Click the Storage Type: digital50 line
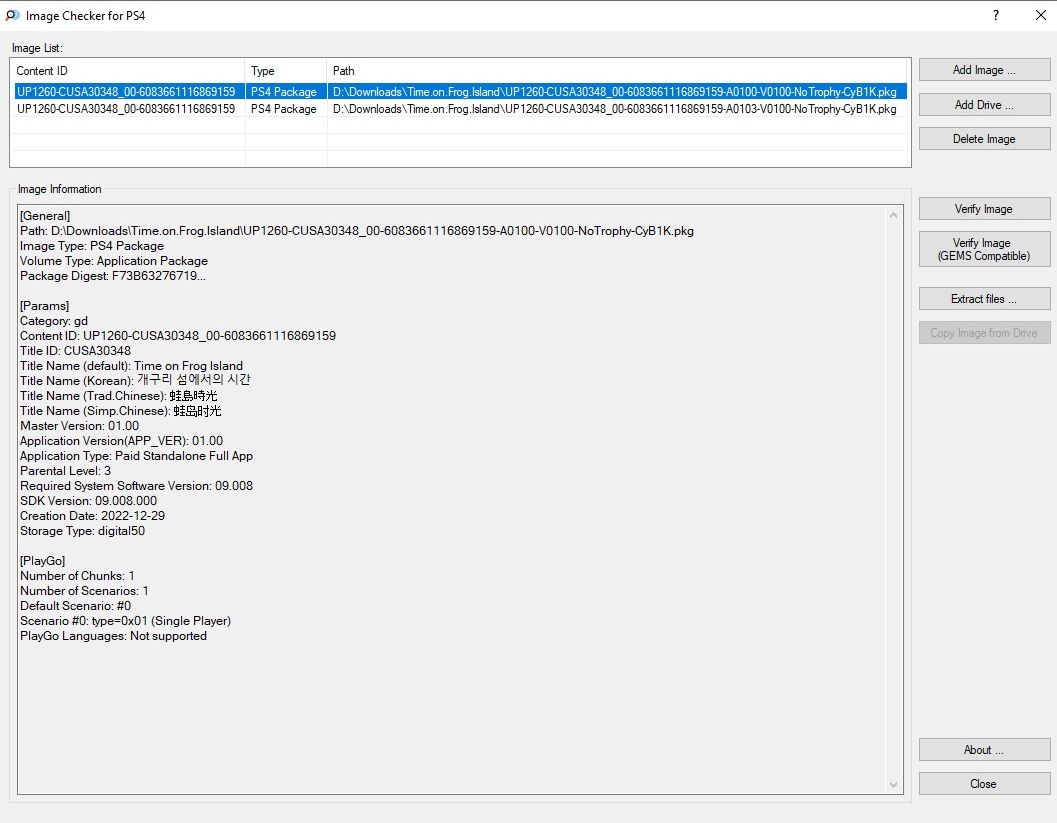The image size is (1057, 823). (x=82, y=530)
